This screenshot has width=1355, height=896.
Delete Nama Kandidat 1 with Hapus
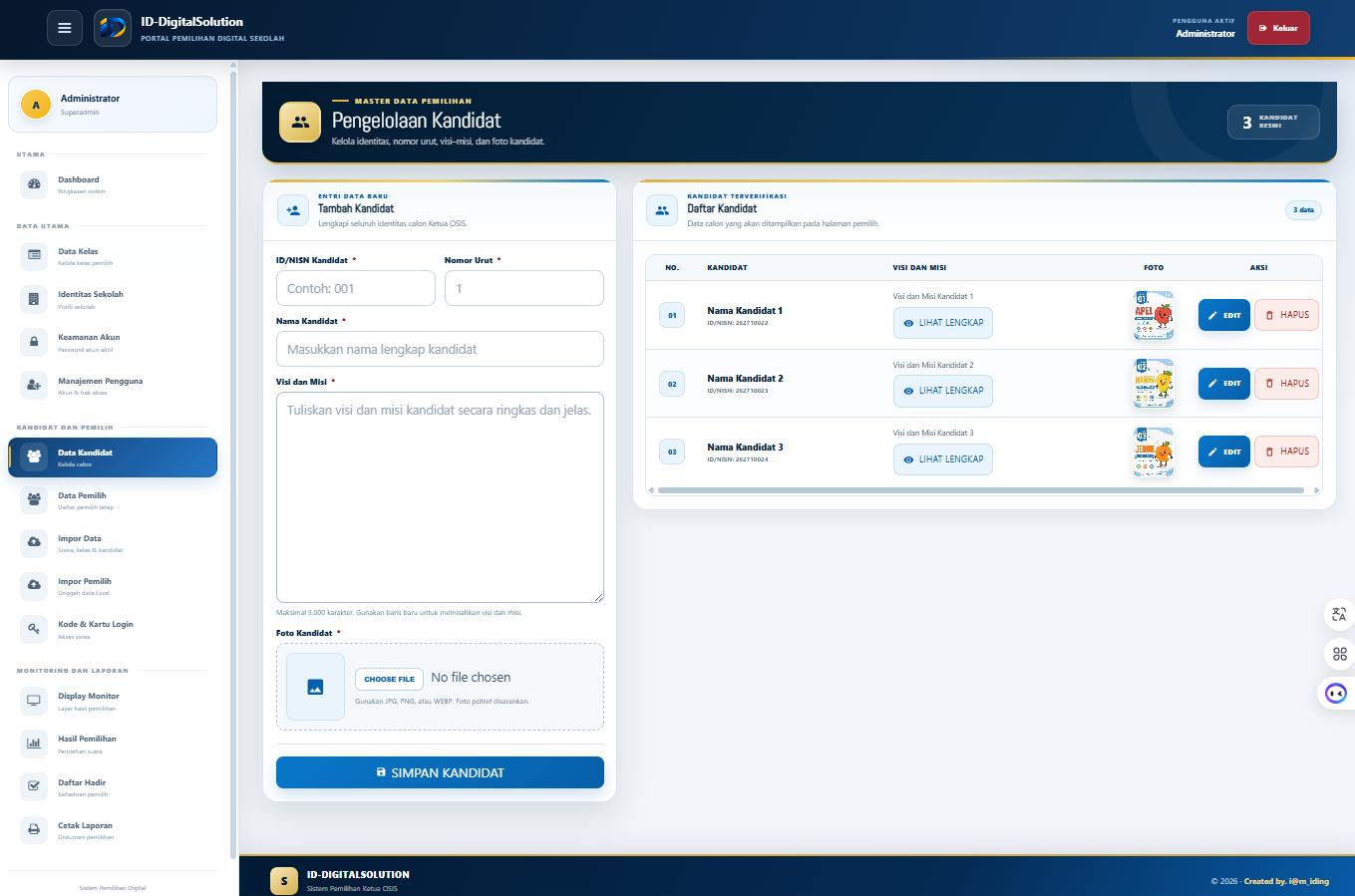point(1286,315)
